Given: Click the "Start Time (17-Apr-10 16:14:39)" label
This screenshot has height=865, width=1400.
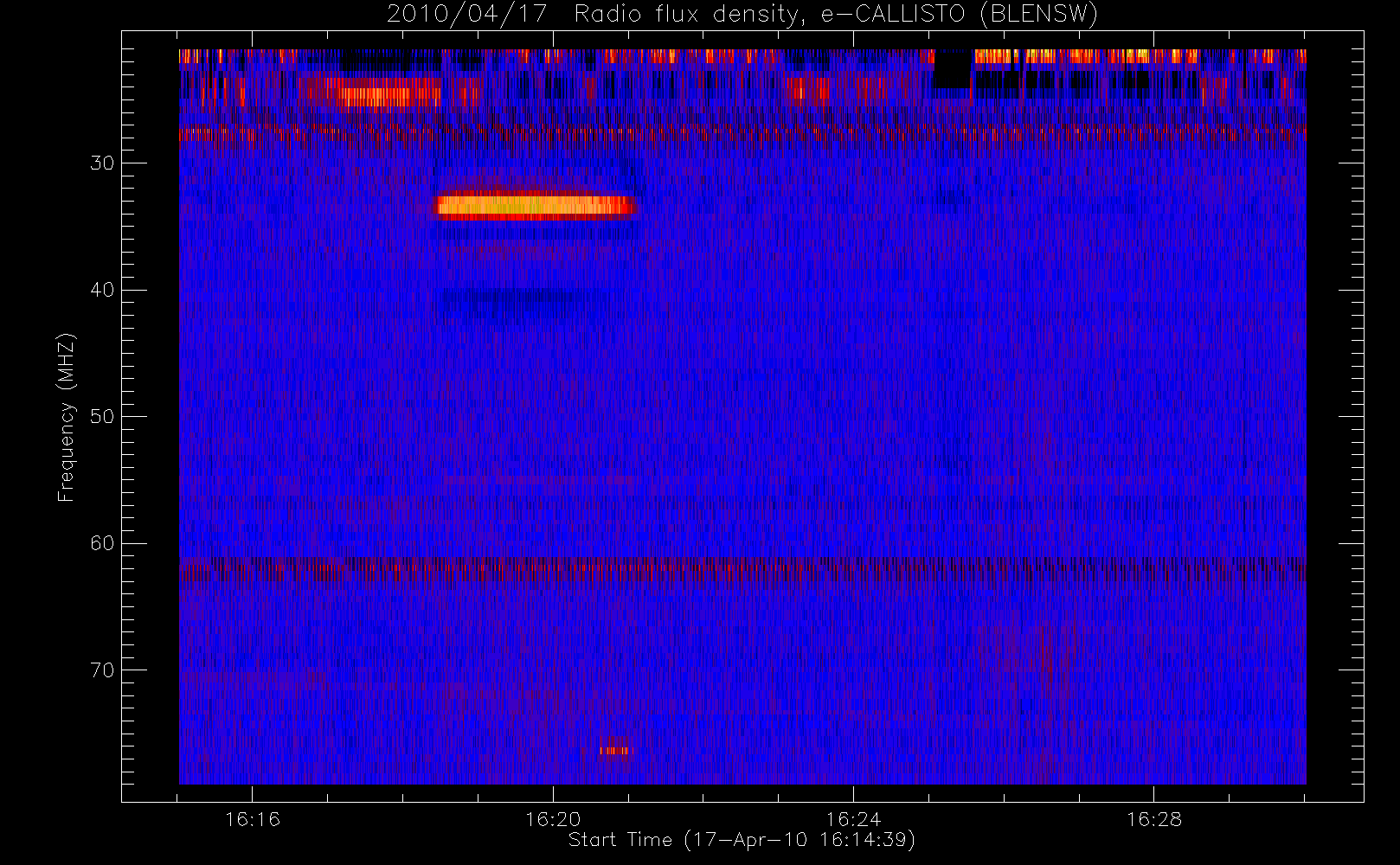Looking at the screenshot, I should coord(742,840).
